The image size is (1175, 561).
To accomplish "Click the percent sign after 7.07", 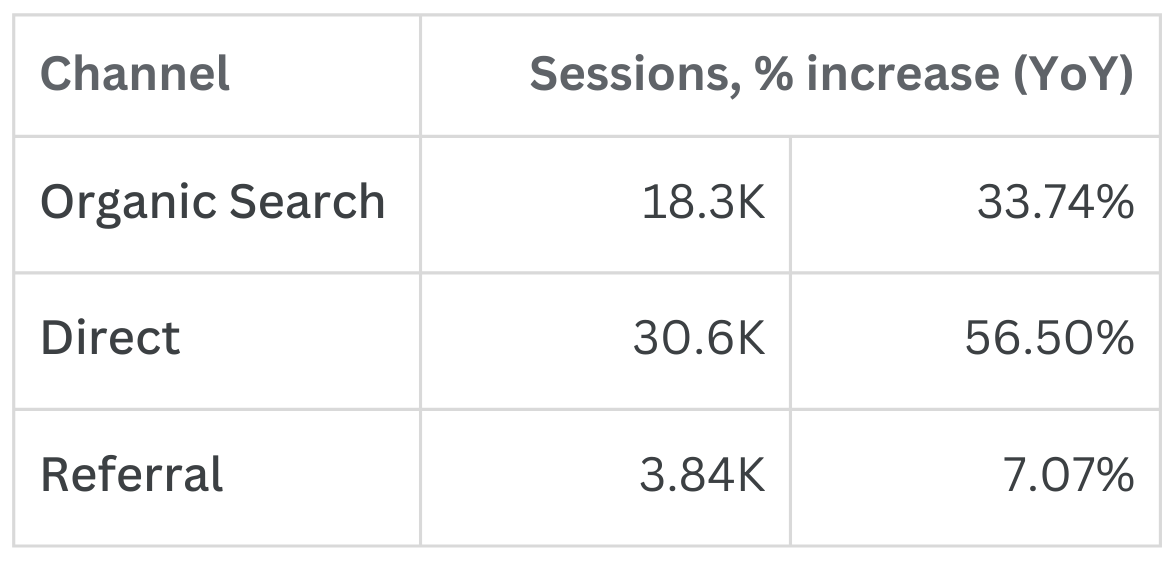I will (1115, 476).
